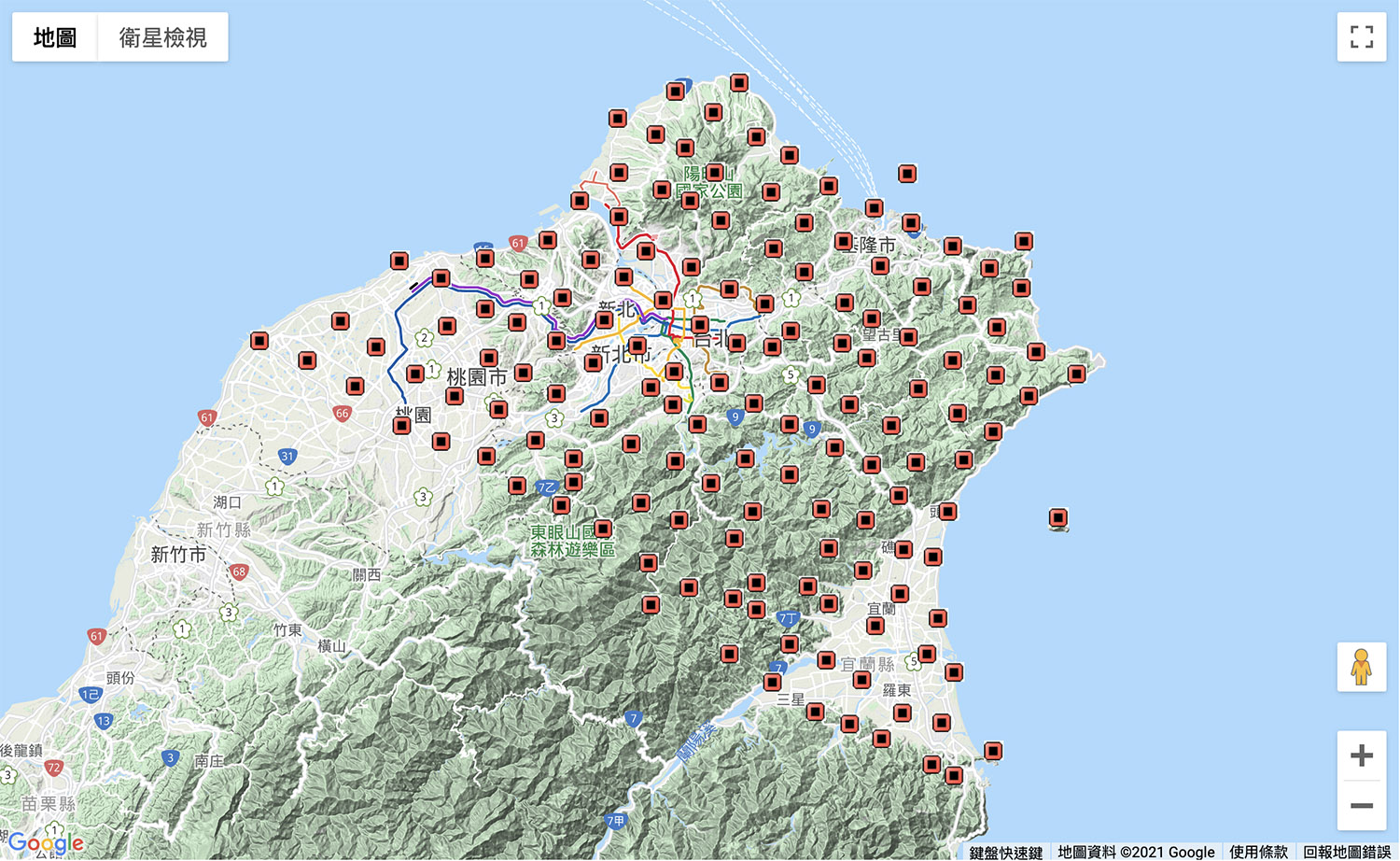Zoom out with the minus button
Image resolution: width=1400 pixels, height=861 pixels.
[x=1361, y=805]
